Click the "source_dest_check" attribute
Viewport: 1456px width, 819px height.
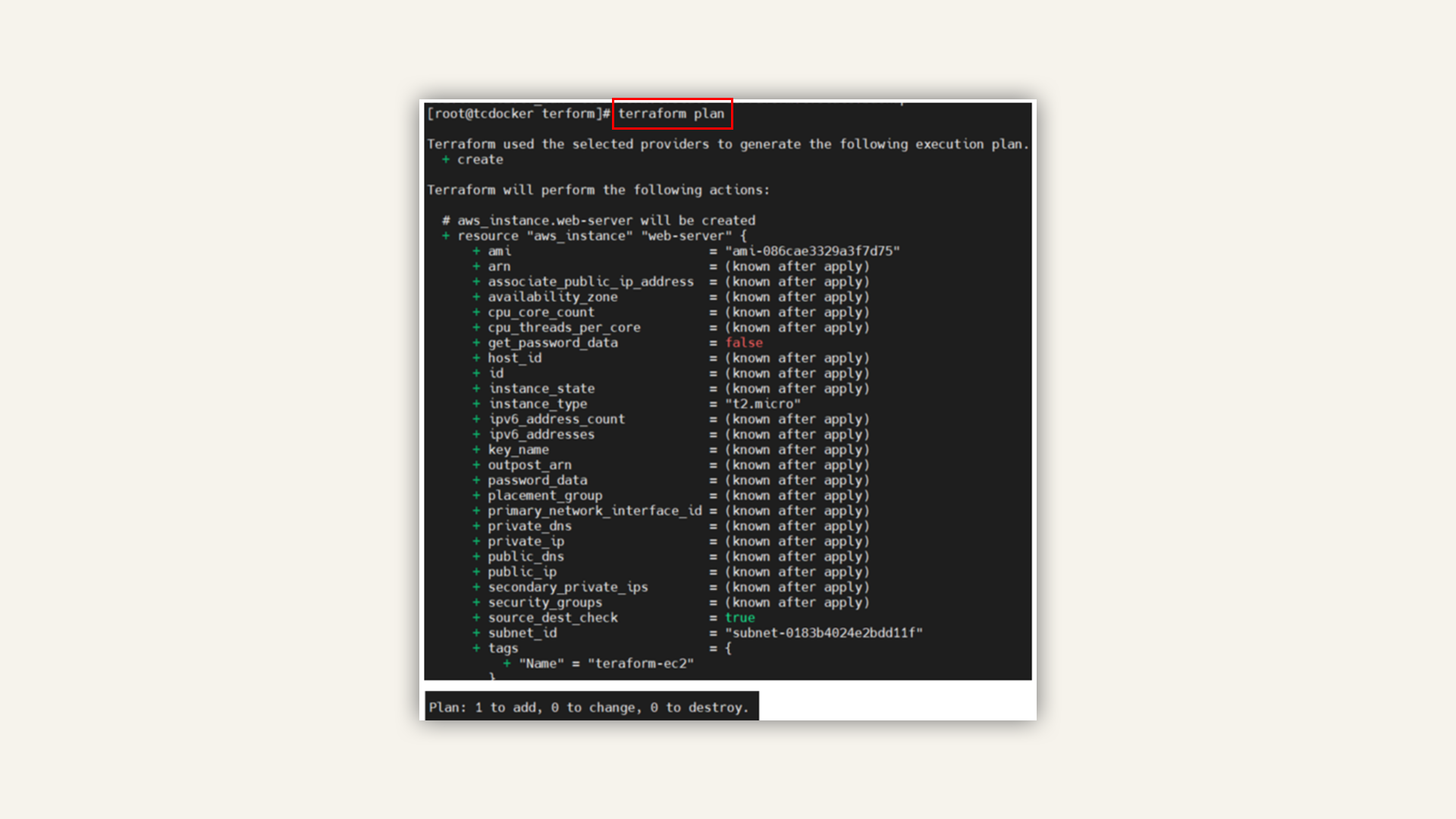click(553, 618)
